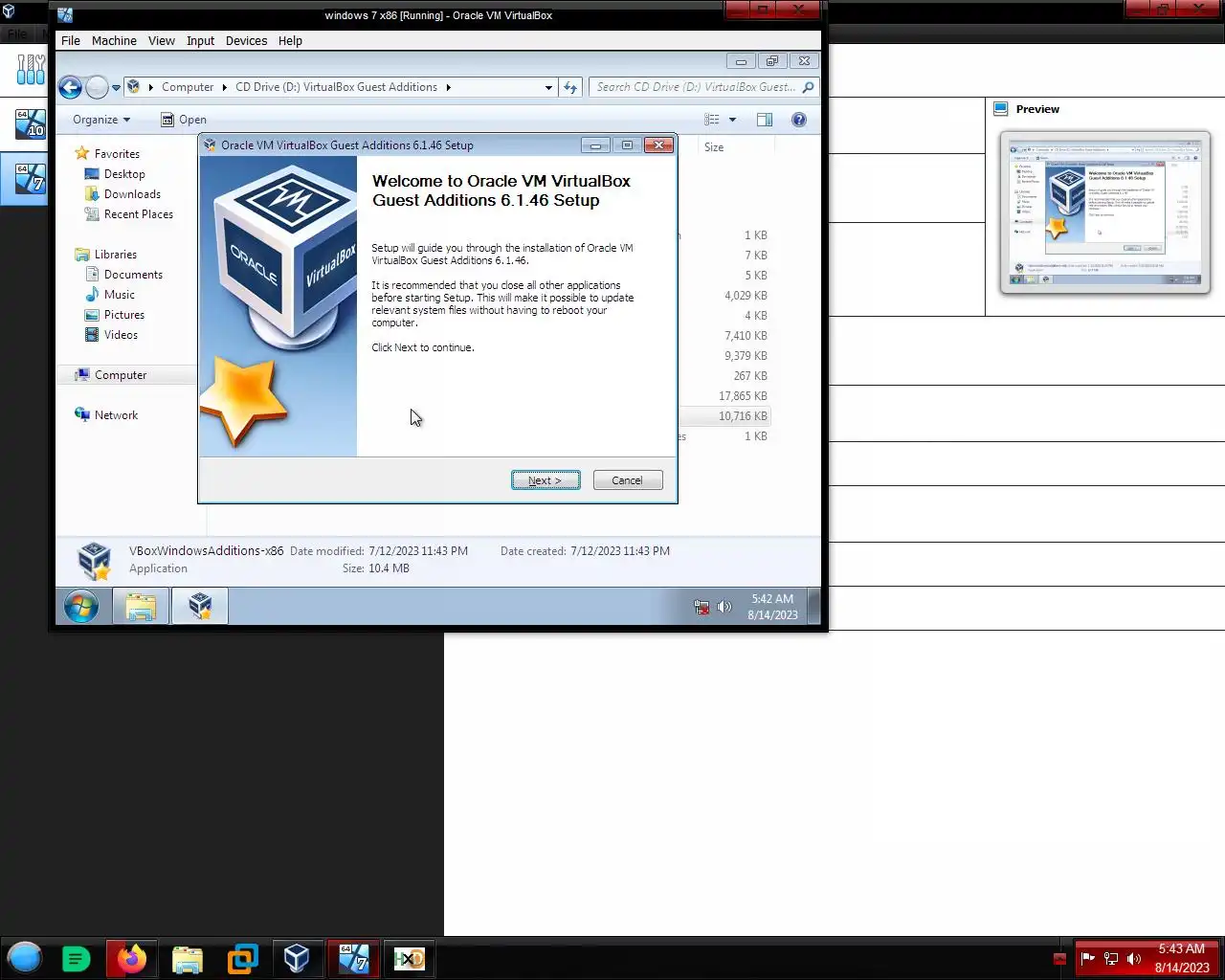Open the Machine menu
The width and height of the screenshot is (1225, 980).
(x=114, y=41)
